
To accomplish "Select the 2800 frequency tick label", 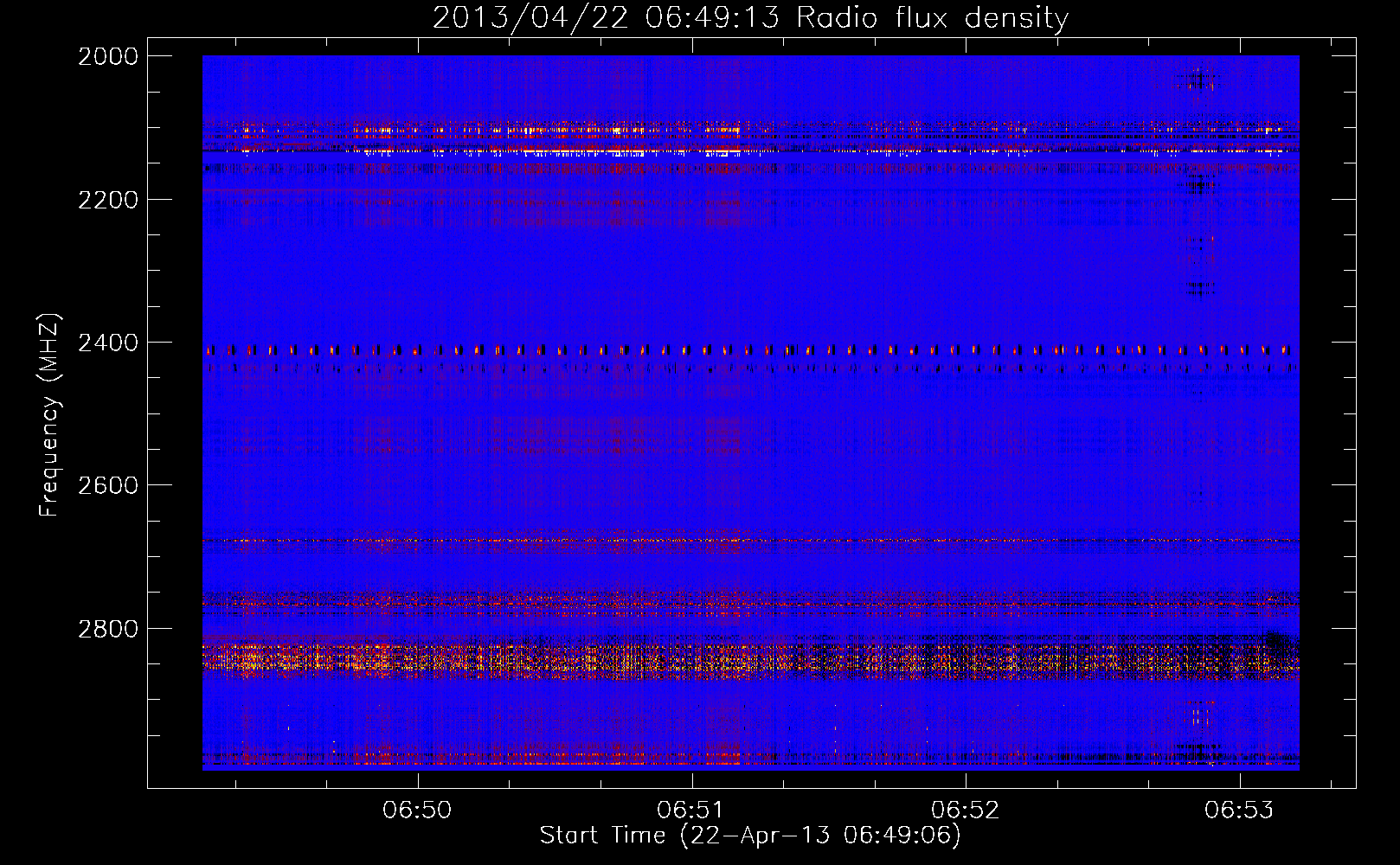I will click(108, 628).
